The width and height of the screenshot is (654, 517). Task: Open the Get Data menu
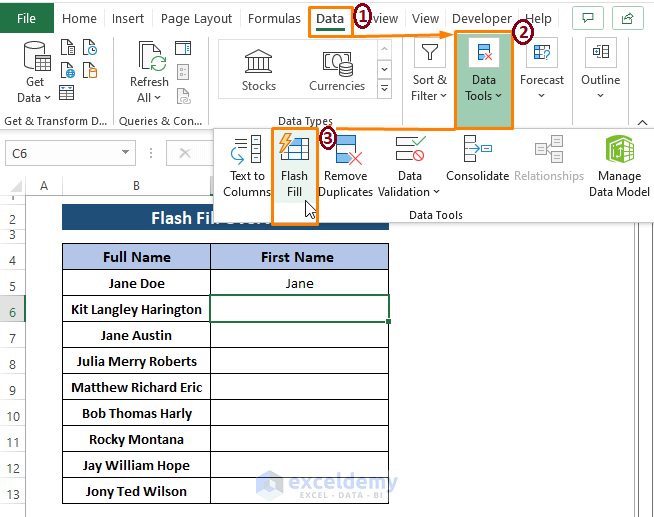[x=35, y=72]
